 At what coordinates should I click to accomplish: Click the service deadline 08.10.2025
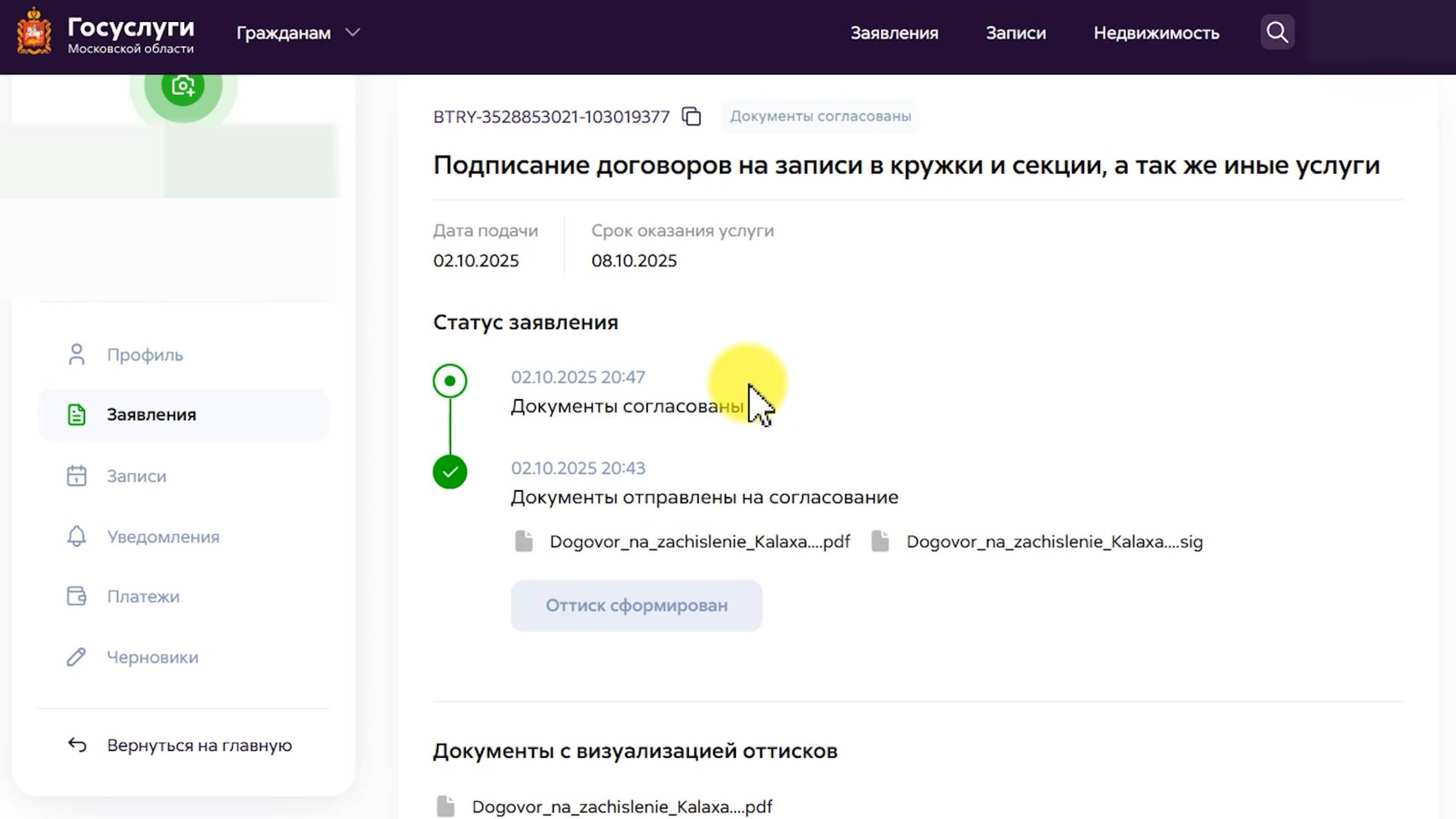click(634, 260)
